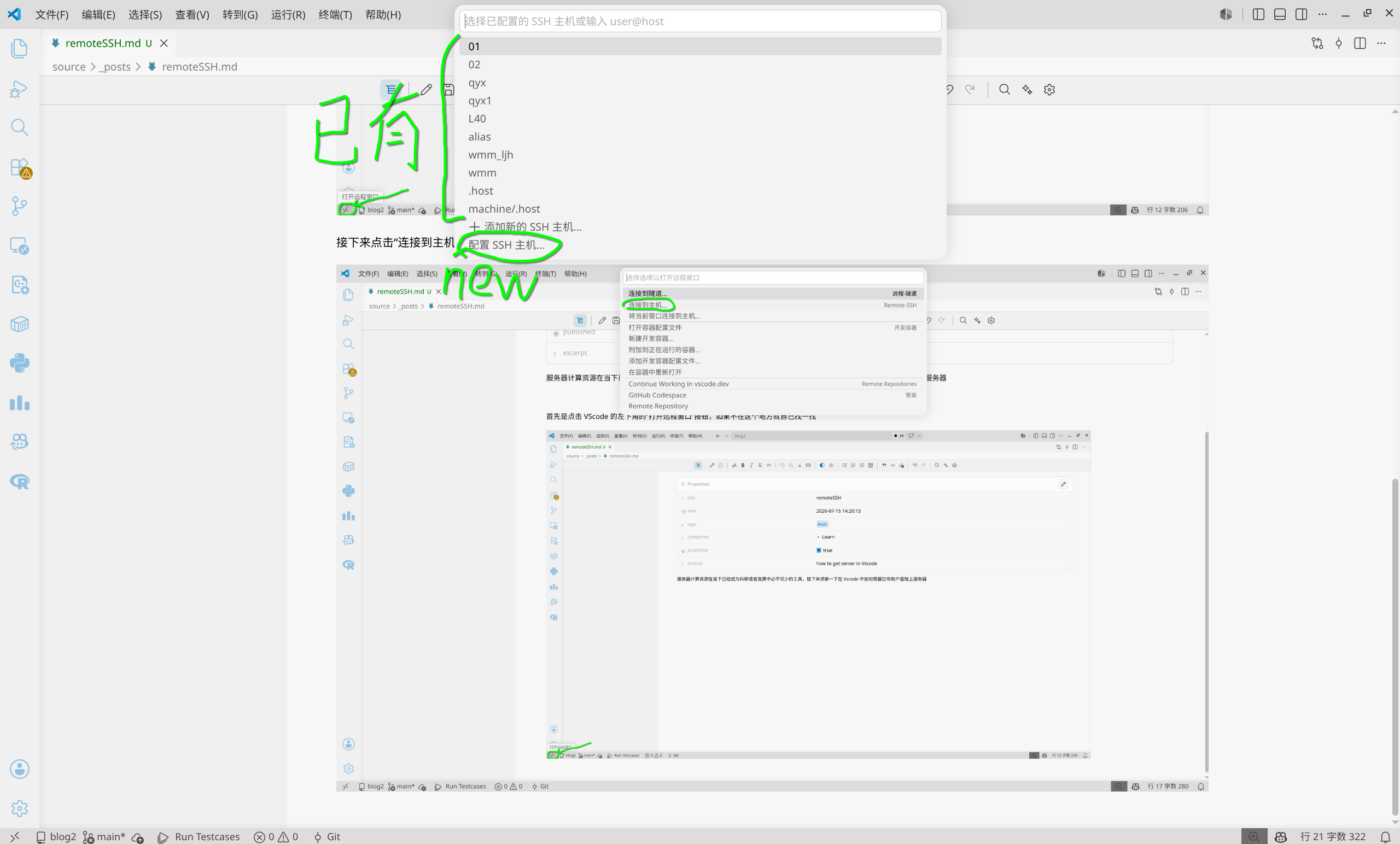The image size is (1400, 844).
Task: Open the Source Control activity icon
Action: point(19,206)
